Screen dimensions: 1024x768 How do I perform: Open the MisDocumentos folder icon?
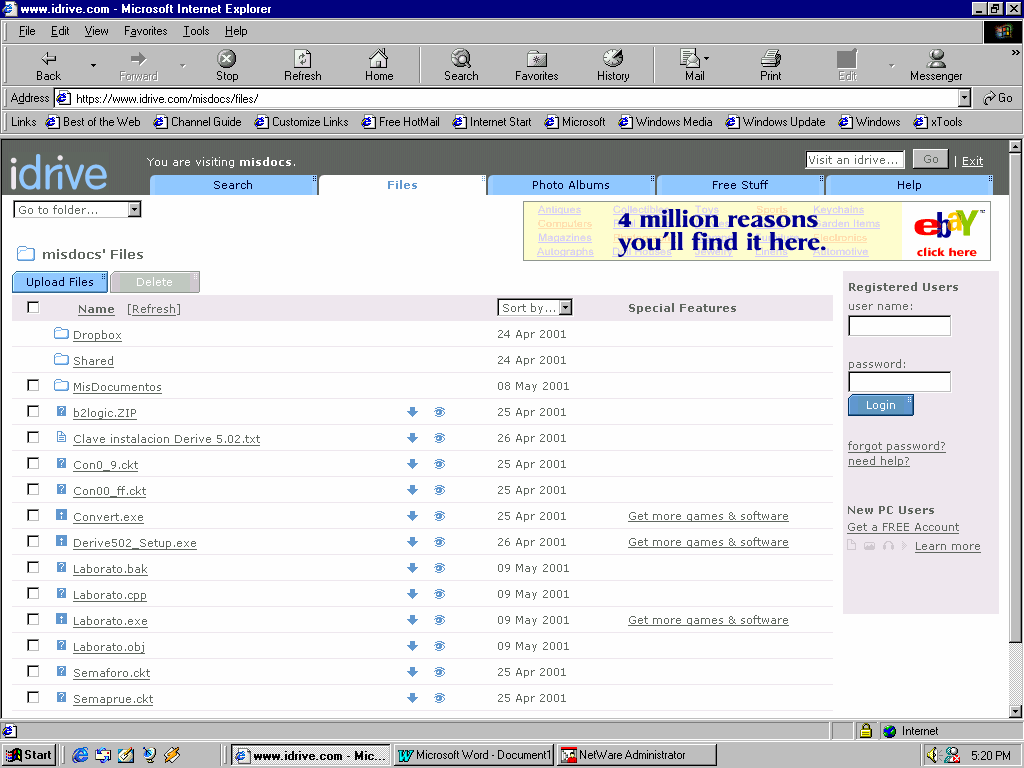(61, 386)
